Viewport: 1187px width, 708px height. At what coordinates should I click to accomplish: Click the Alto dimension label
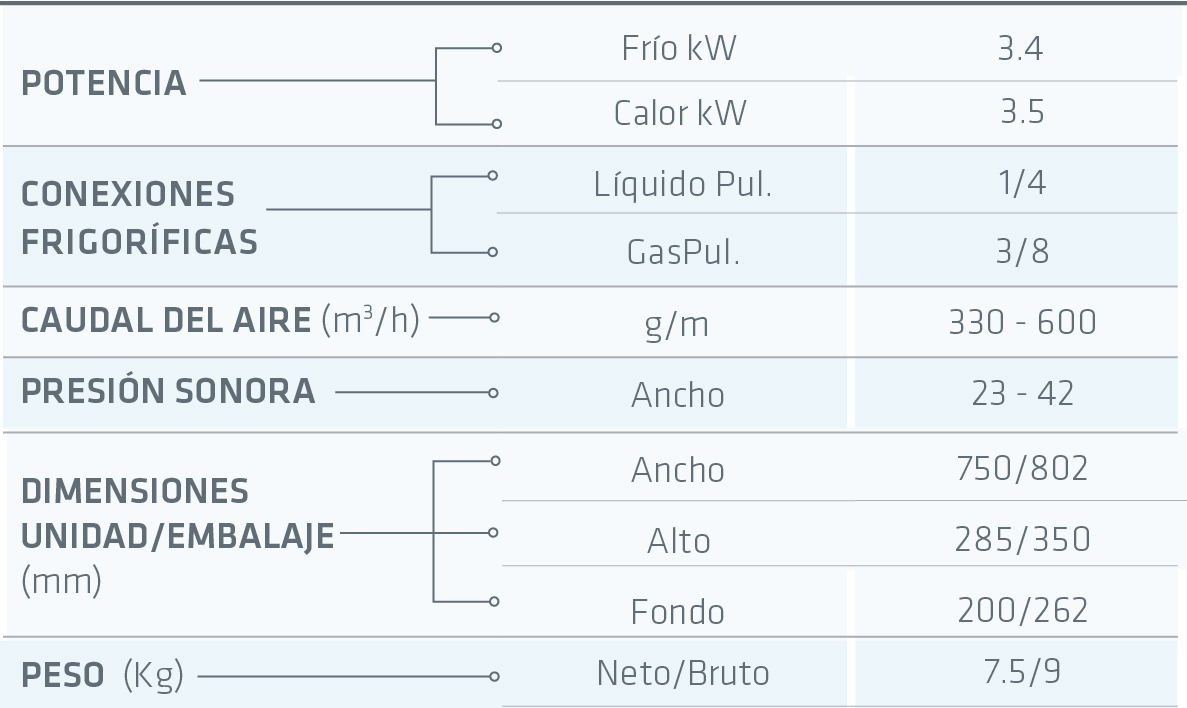coord(679,541)
